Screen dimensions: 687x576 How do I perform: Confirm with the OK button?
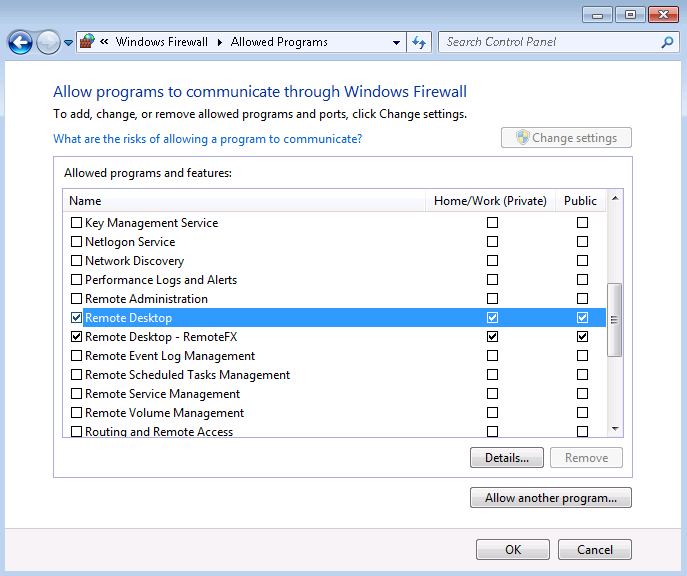[513, 549]
